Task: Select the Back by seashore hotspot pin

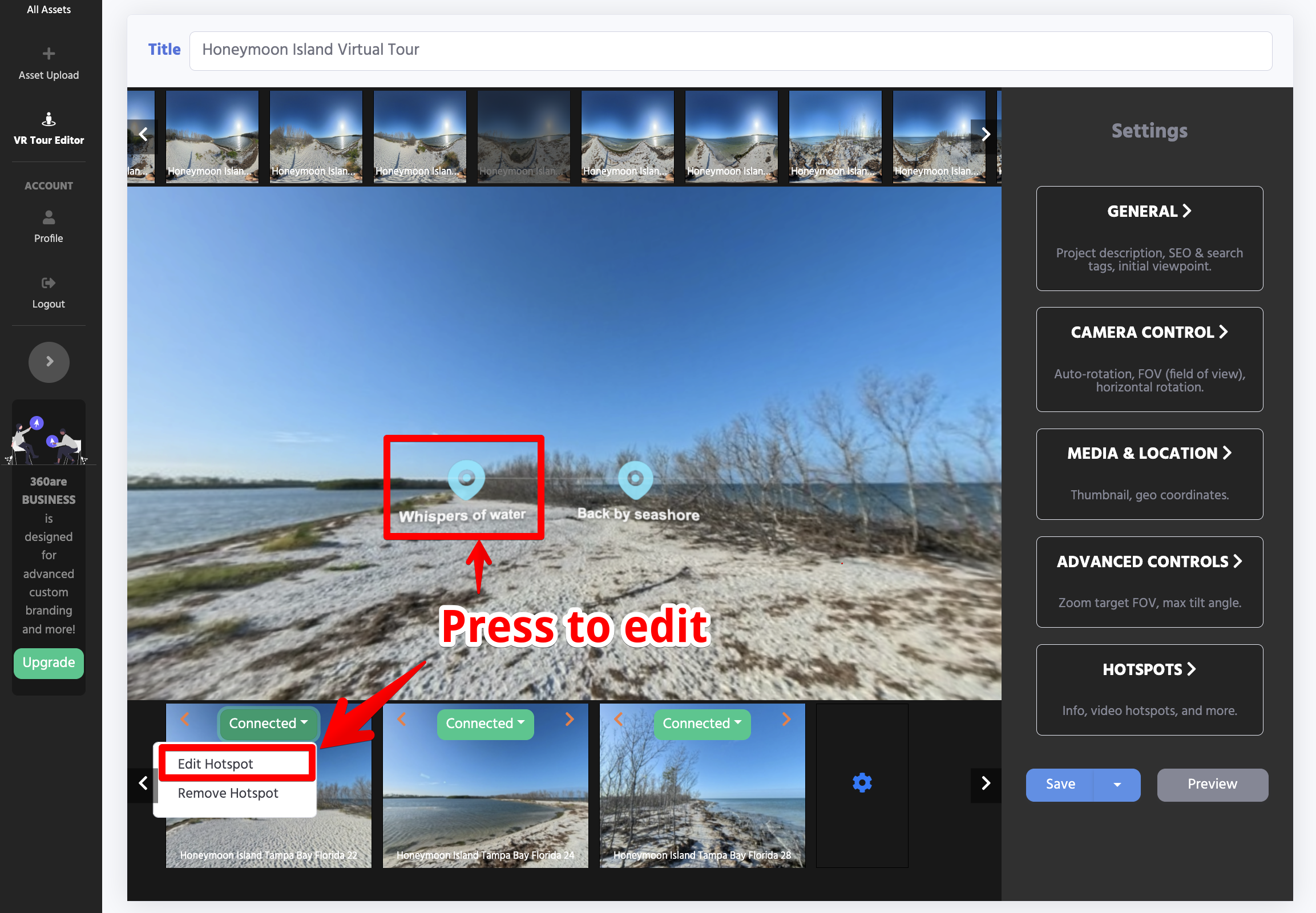Action: (x=635, y=479)
